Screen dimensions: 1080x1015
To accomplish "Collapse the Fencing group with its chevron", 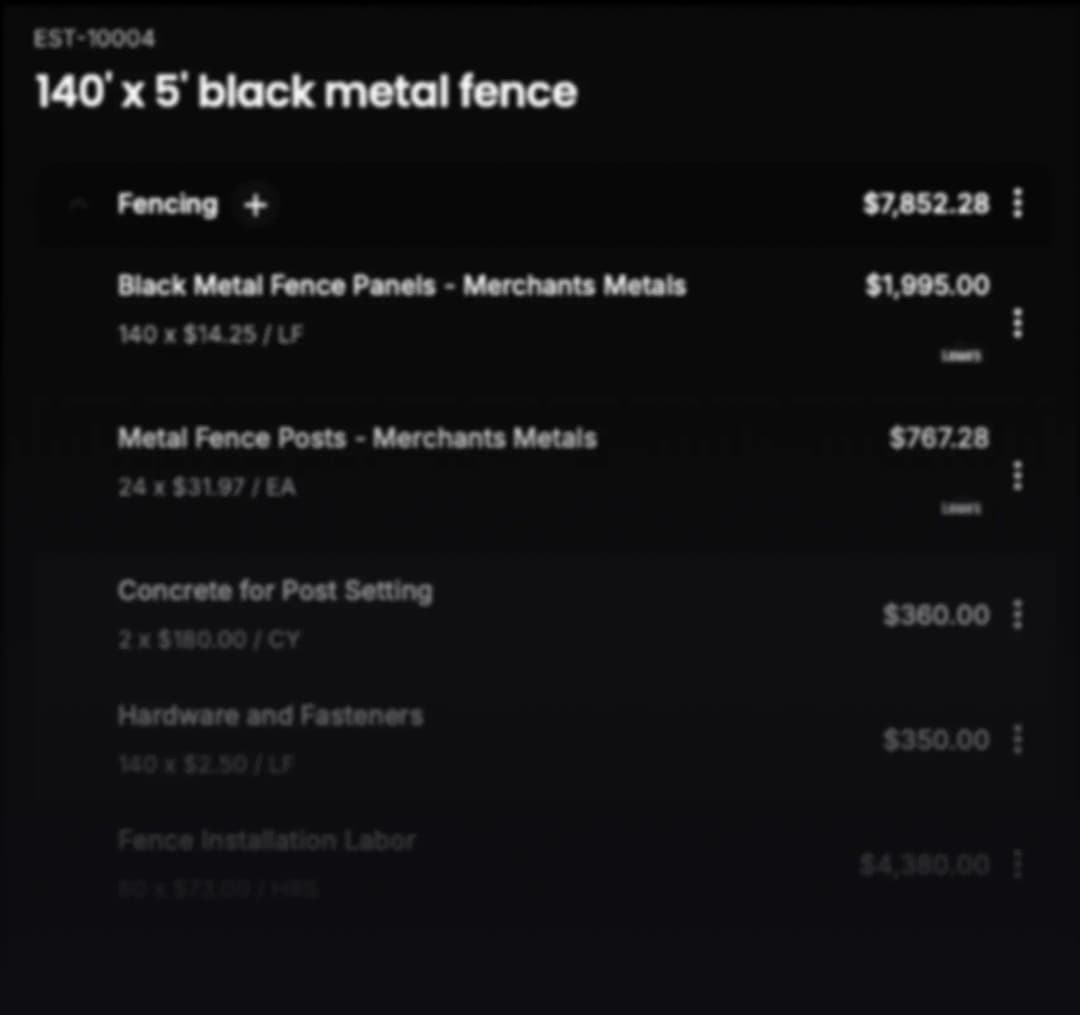I will click(x=79, y=205).
